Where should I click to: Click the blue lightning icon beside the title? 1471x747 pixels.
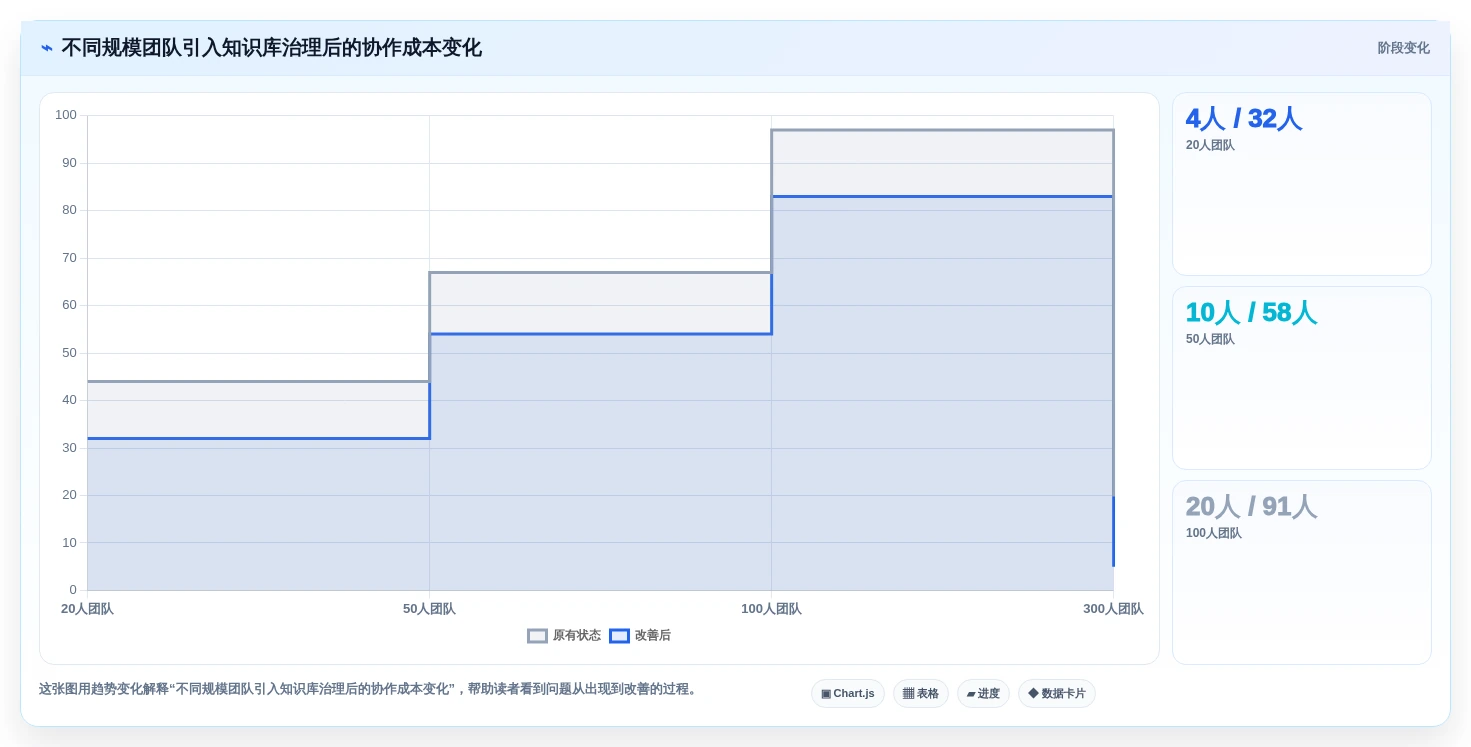pyautogui.click(x=46, y=48)
